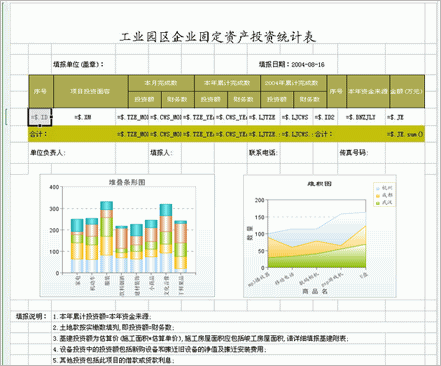The height and width of the screenshot is (366, 441).
Task: Select the 金额(万元) header cell
Action: click(407, 91)
